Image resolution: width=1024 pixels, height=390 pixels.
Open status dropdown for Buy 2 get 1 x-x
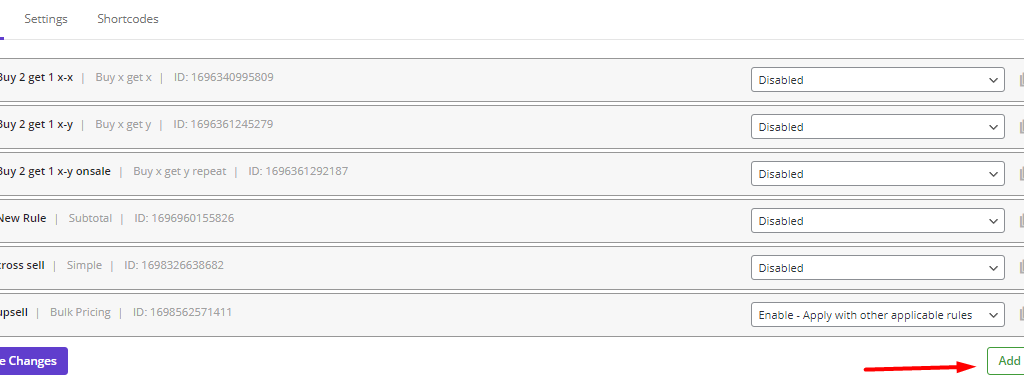point(878,80)
